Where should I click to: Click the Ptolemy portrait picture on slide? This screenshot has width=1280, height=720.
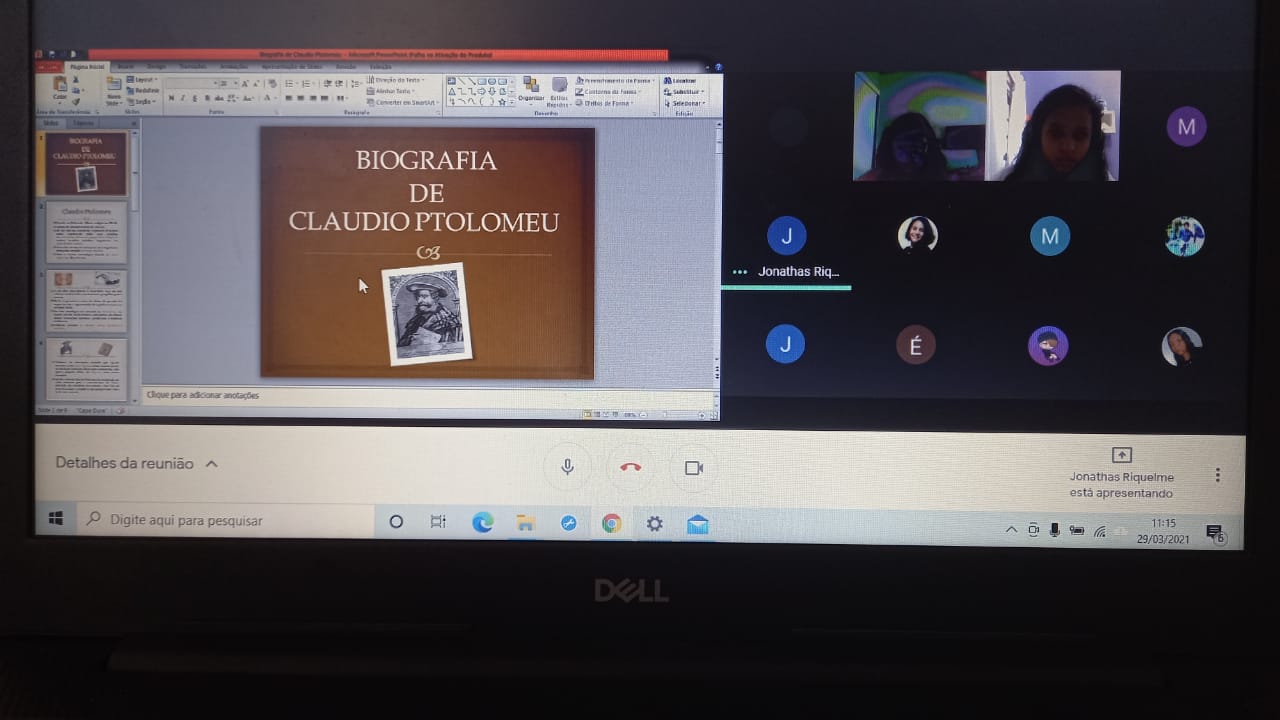coord(427,313)
